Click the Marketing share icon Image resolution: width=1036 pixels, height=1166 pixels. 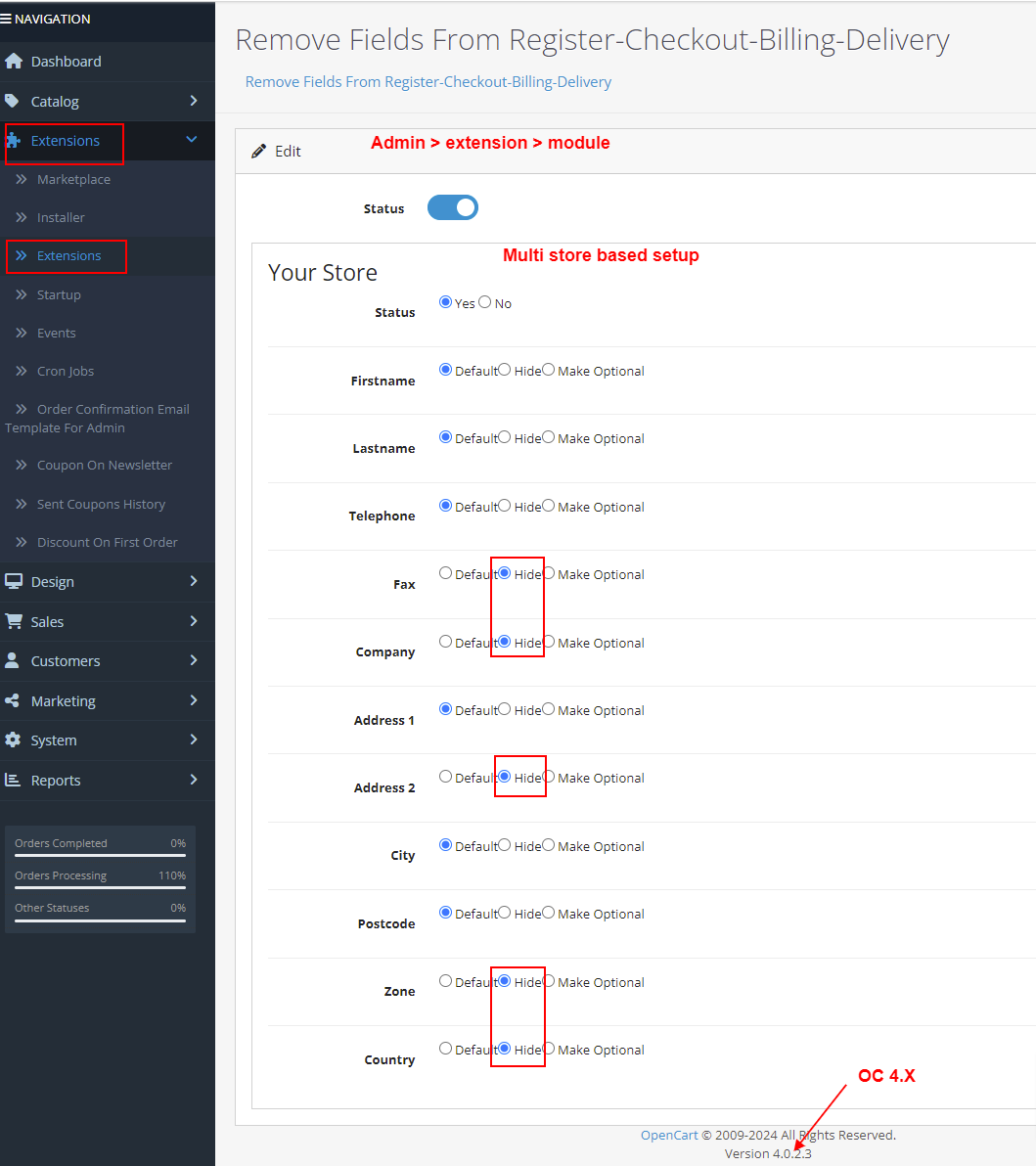click(12, 701)
